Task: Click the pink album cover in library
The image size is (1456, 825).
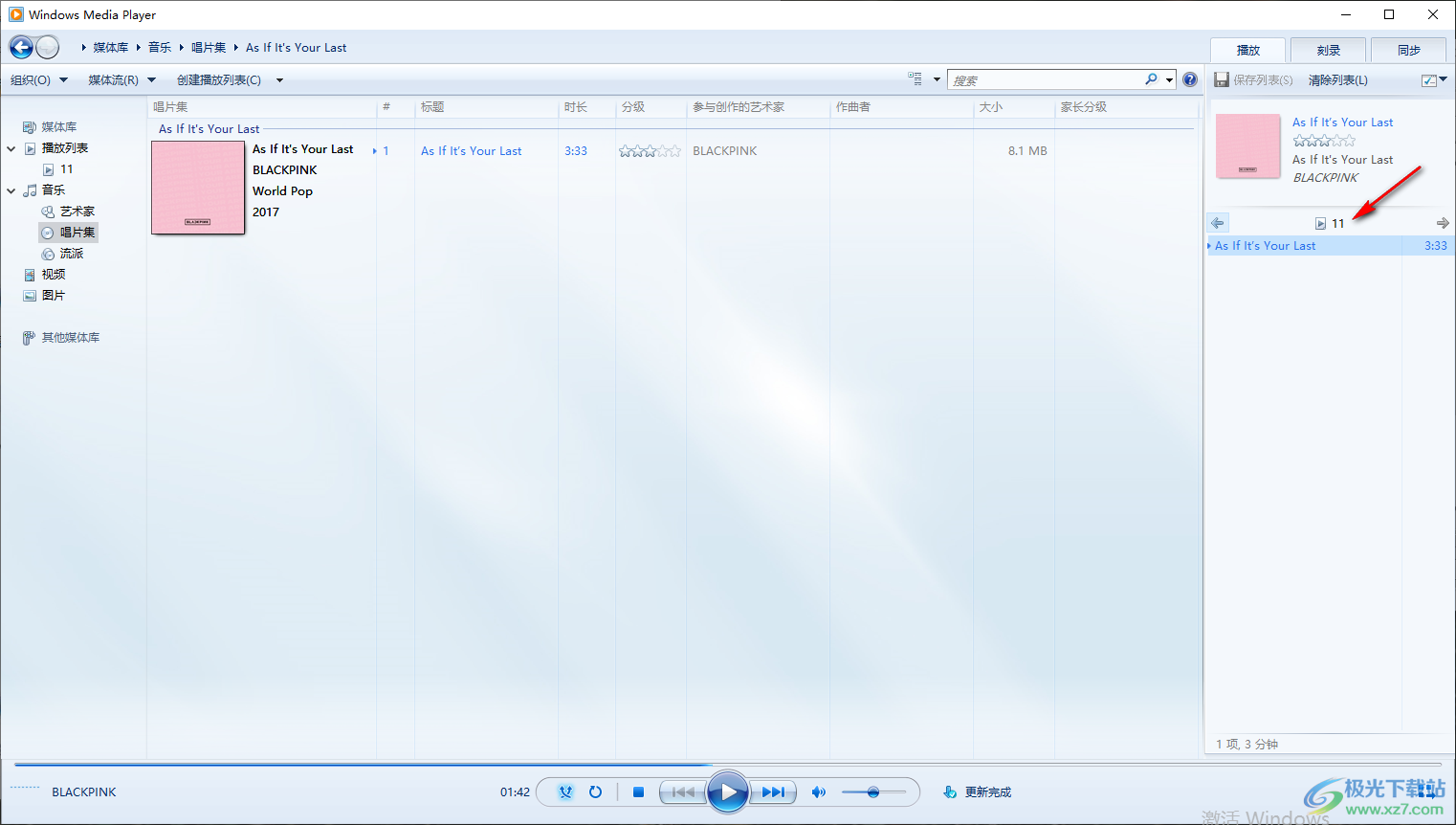Action: click(198, 188)
